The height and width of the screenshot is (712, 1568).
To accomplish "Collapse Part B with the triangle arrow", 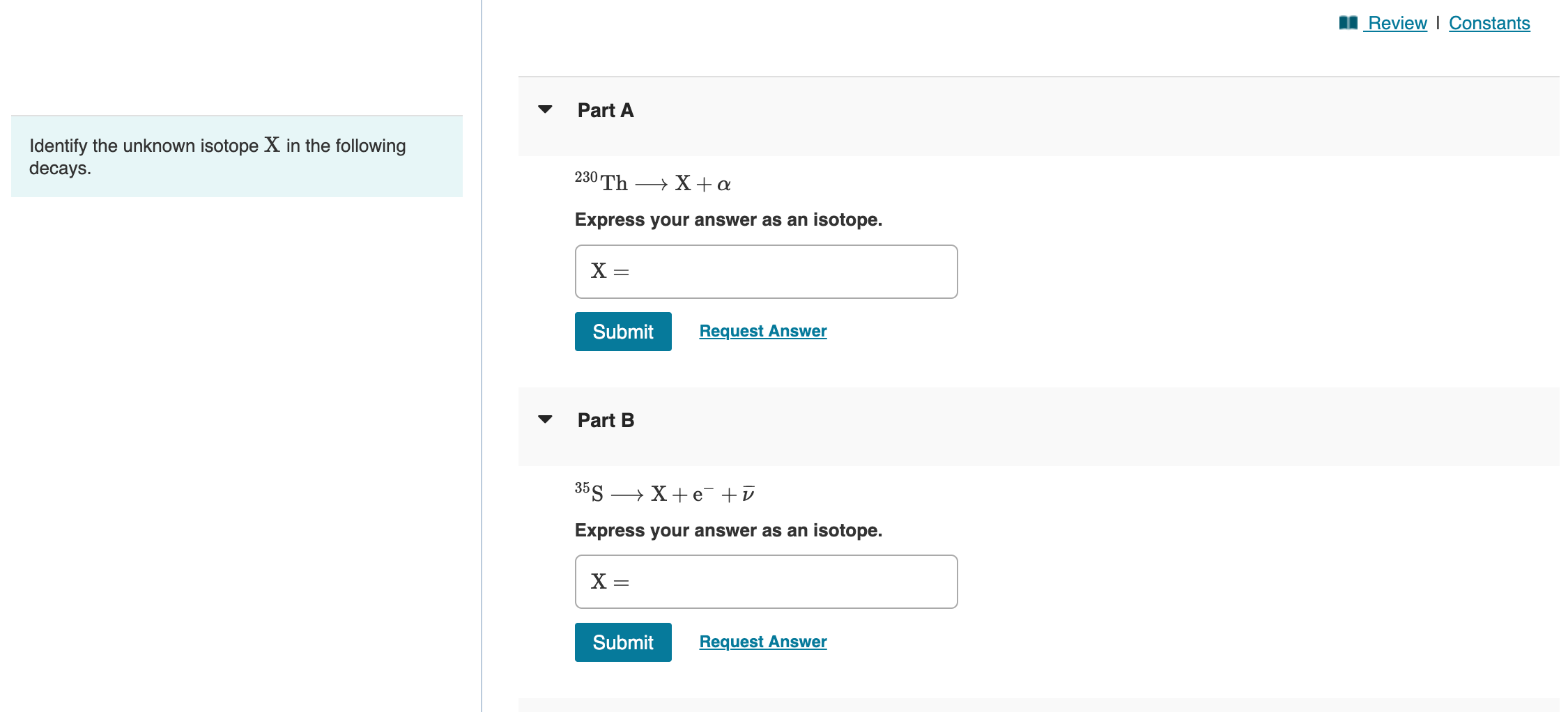I will coord(545,419).
